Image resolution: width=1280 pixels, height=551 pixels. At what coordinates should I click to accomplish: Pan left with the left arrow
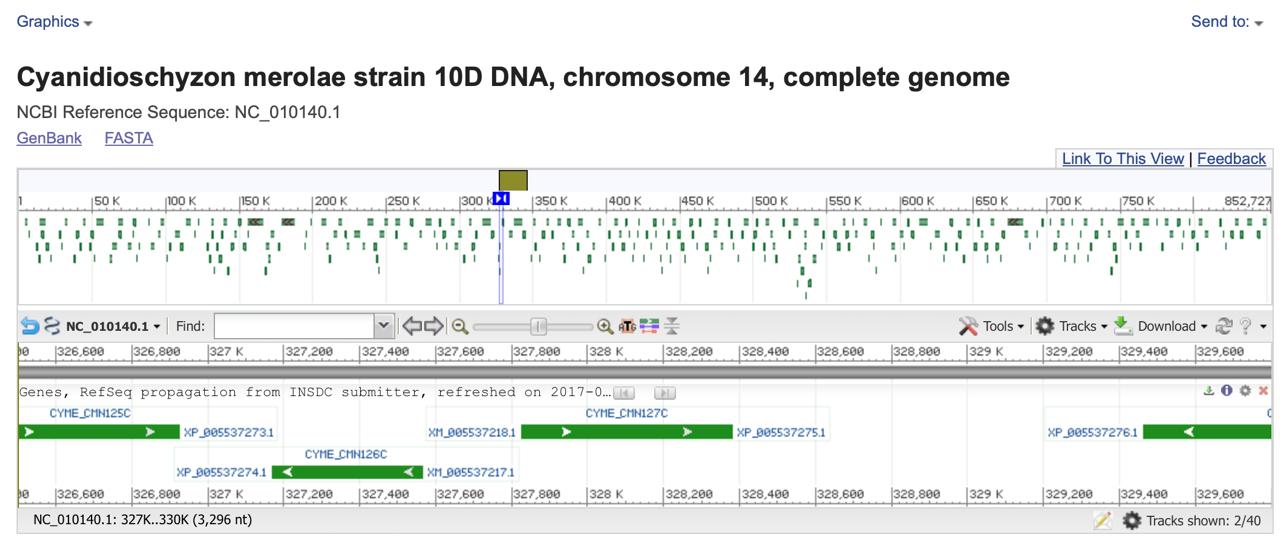click(411, 326)
